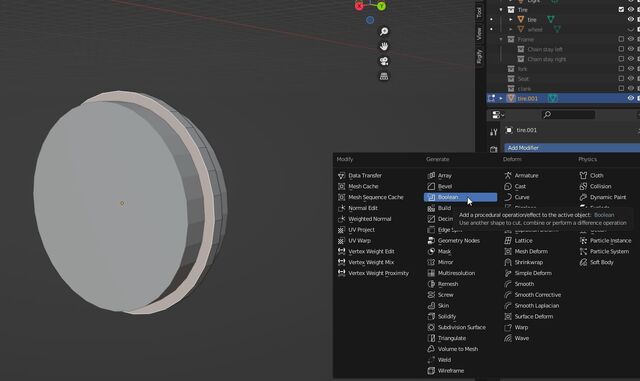Uncheck the Tire collection checkbox
The height and width of the screenshot is (381, 640).
621,9
